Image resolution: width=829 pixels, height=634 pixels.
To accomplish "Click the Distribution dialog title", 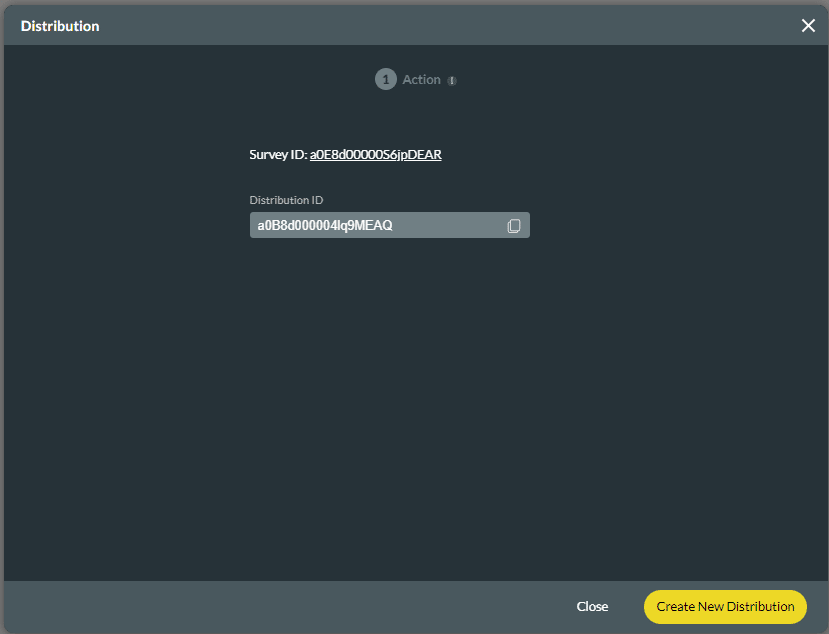I will click(x=60, y=25).
